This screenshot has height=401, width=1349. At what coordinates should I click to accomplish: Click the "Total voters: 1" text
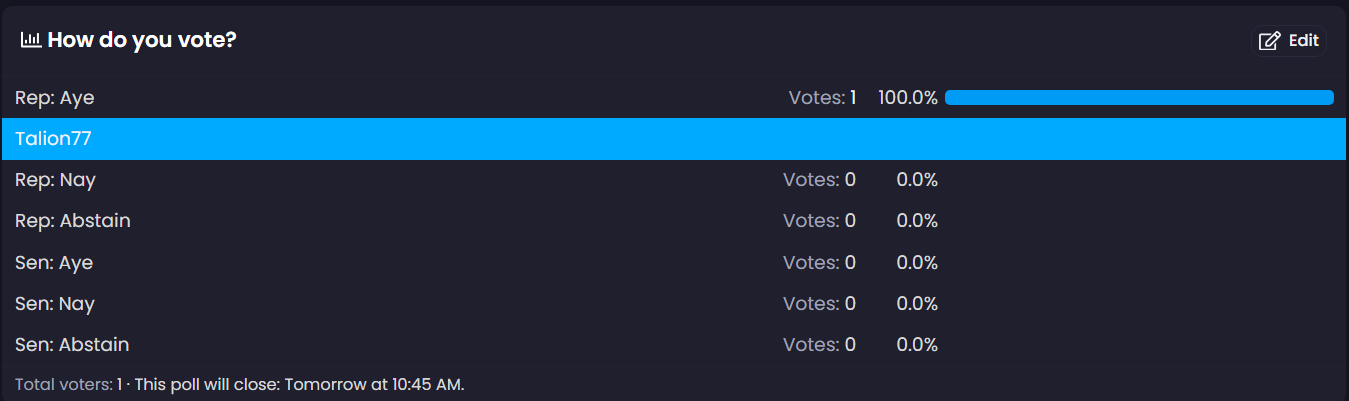click(x=68, y=384)
